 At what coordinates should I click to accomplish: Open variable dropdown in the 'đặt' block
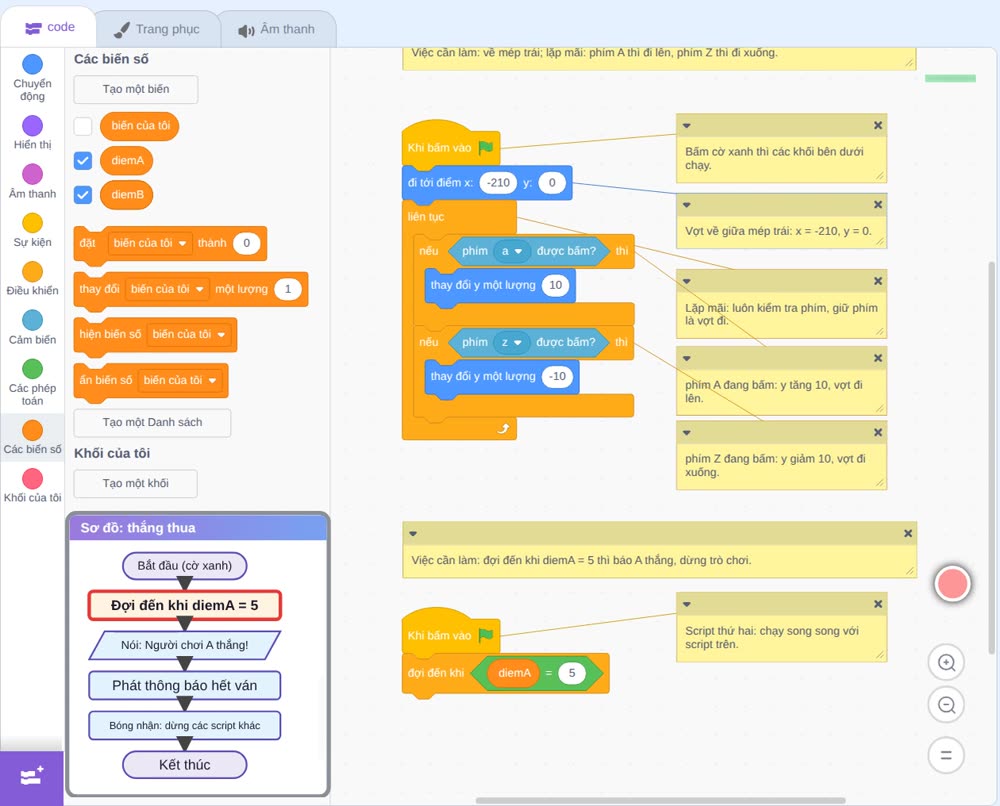[150, 243]
